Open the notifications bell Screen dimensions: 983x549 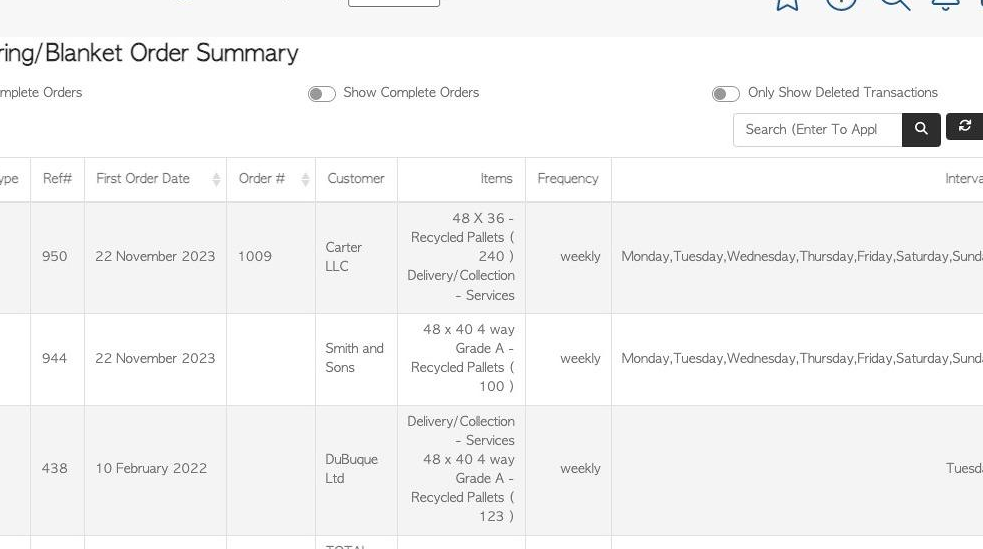[945, 4]
